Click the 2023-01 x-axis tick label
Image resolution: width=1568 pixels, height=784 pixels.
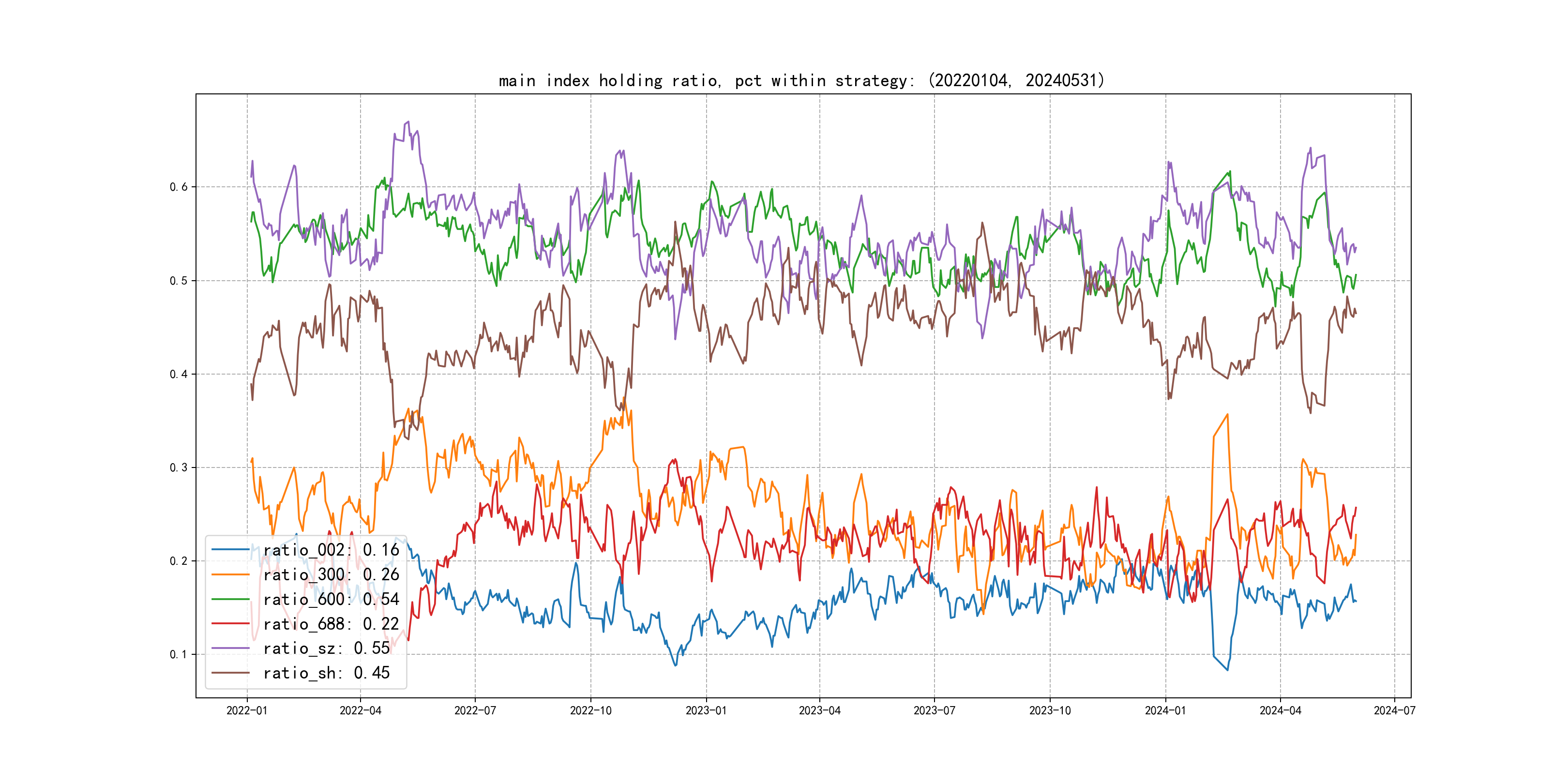(706, 710)
